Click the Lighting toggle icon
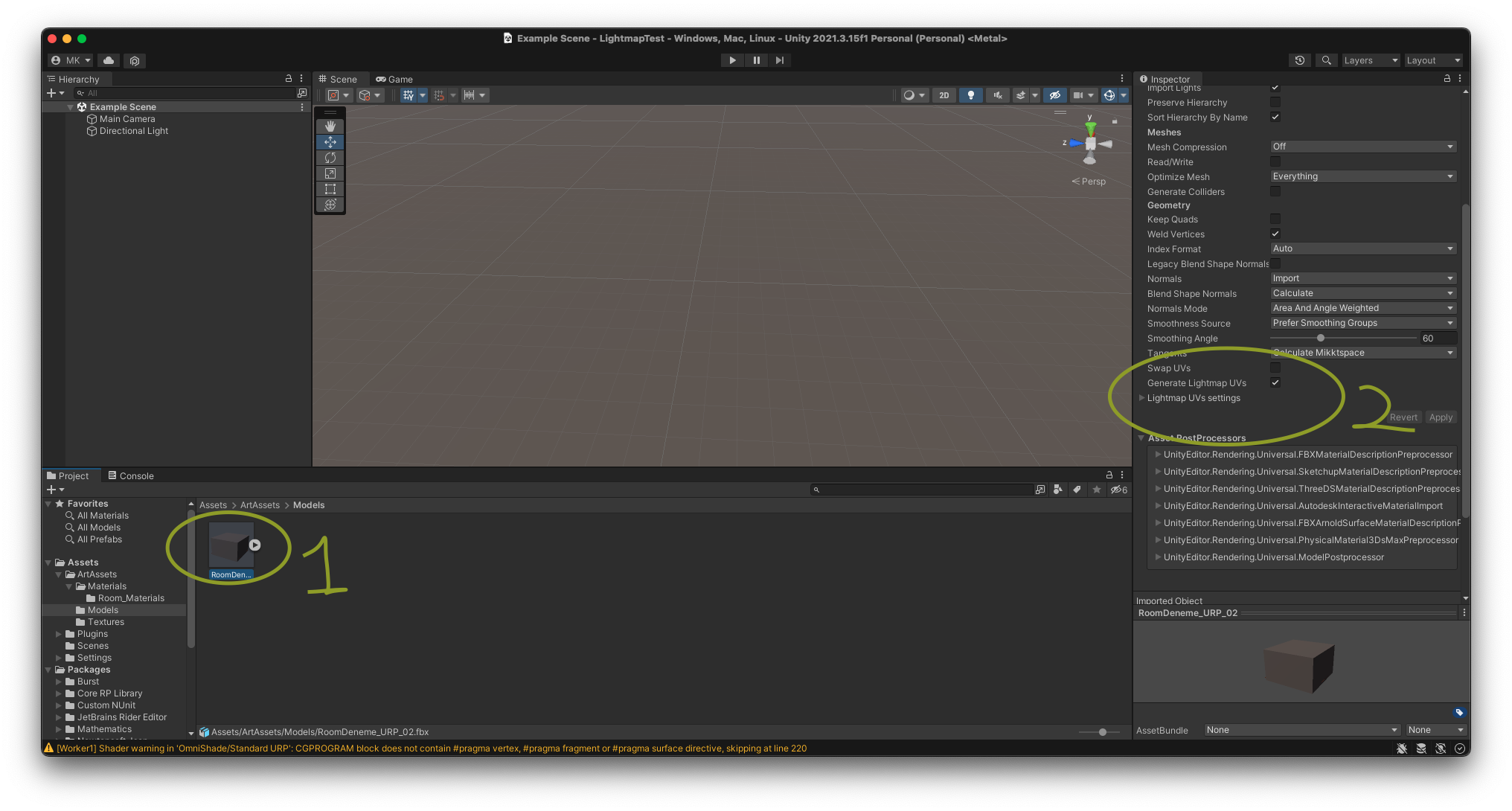This screenshot has width=1512, height=811. tap(968, 95)
